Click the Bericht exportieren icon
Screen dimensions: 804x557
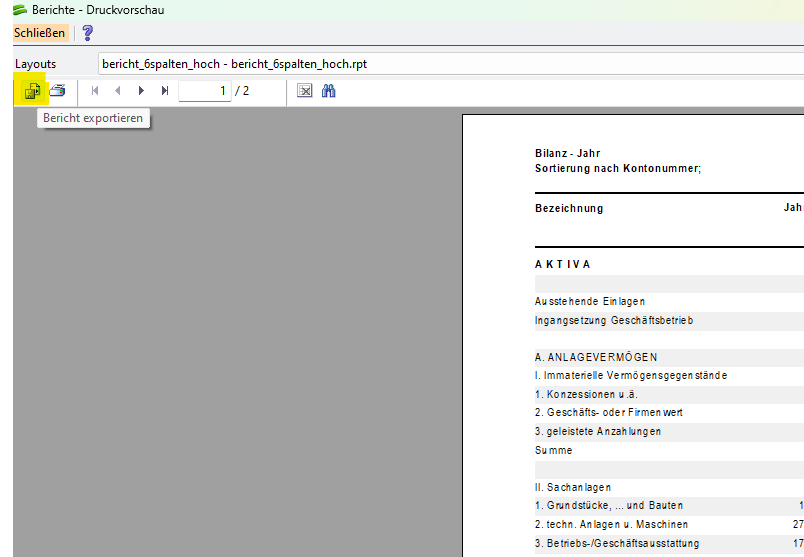pyautogui.click(x=31, y=91)
